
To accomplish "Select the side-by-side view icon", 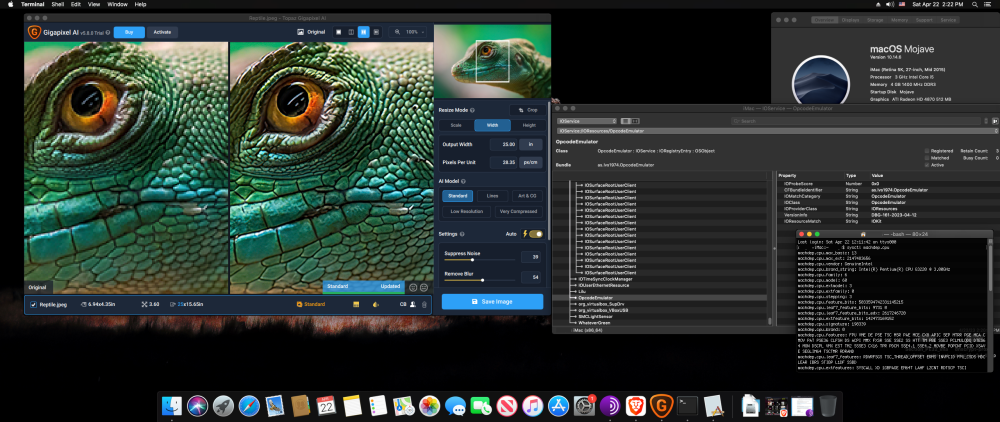I will coord(364,32).
